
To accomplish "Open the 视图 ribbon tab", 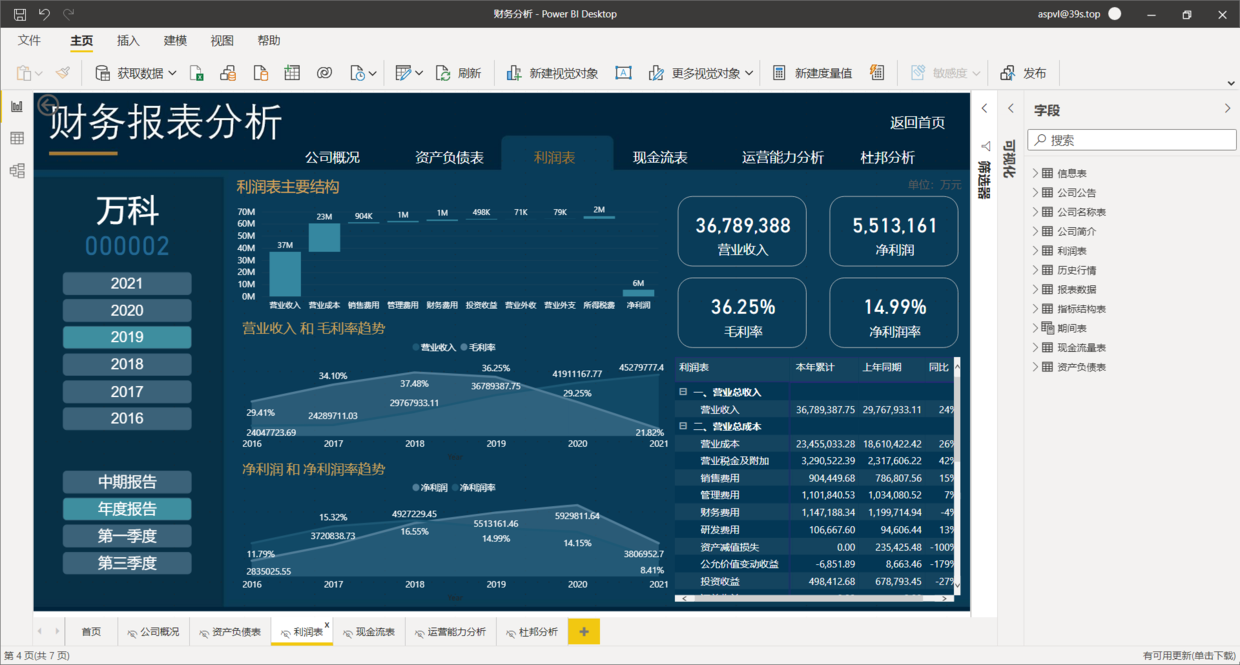I will click(x=222, y=41).
